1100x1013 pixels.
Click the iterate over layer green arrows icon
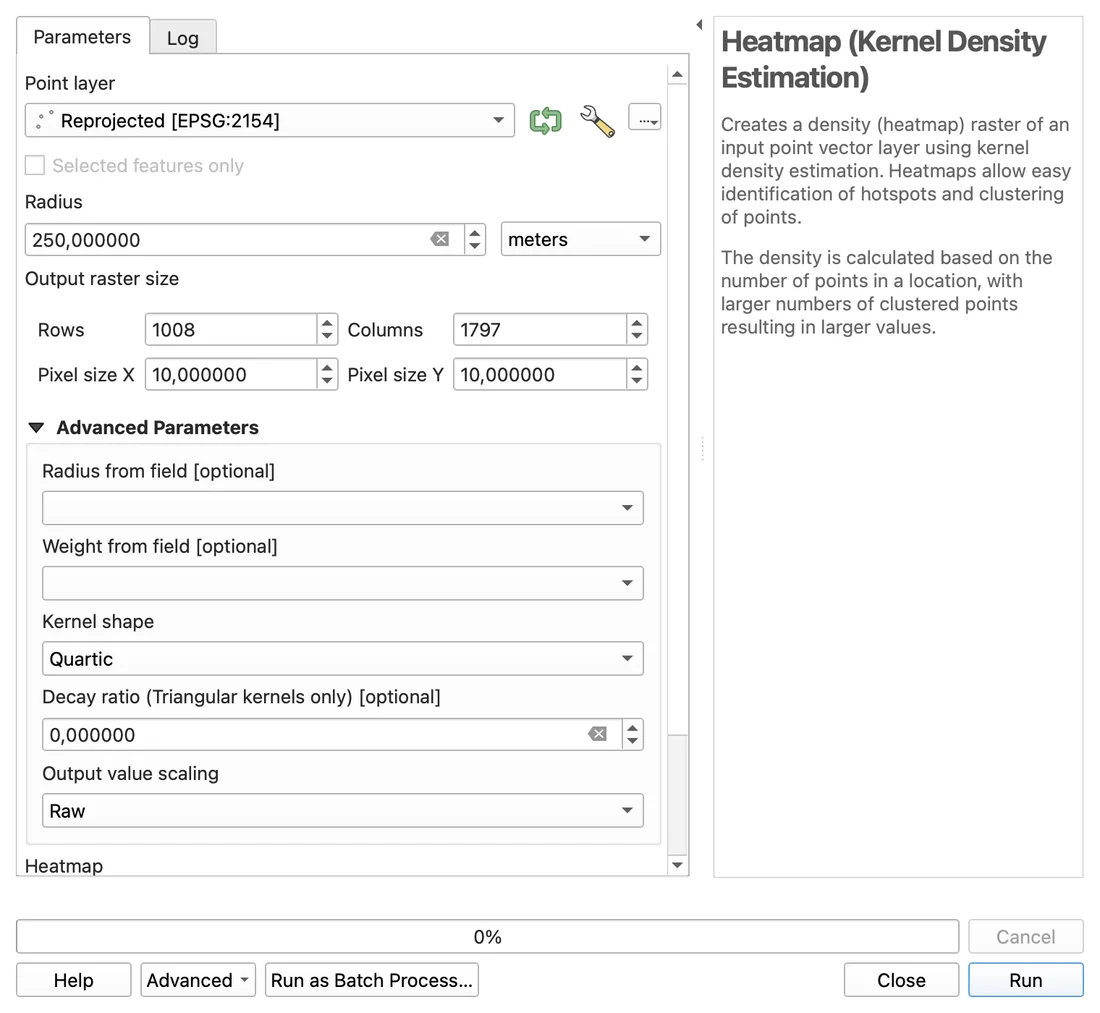[545, 121]
